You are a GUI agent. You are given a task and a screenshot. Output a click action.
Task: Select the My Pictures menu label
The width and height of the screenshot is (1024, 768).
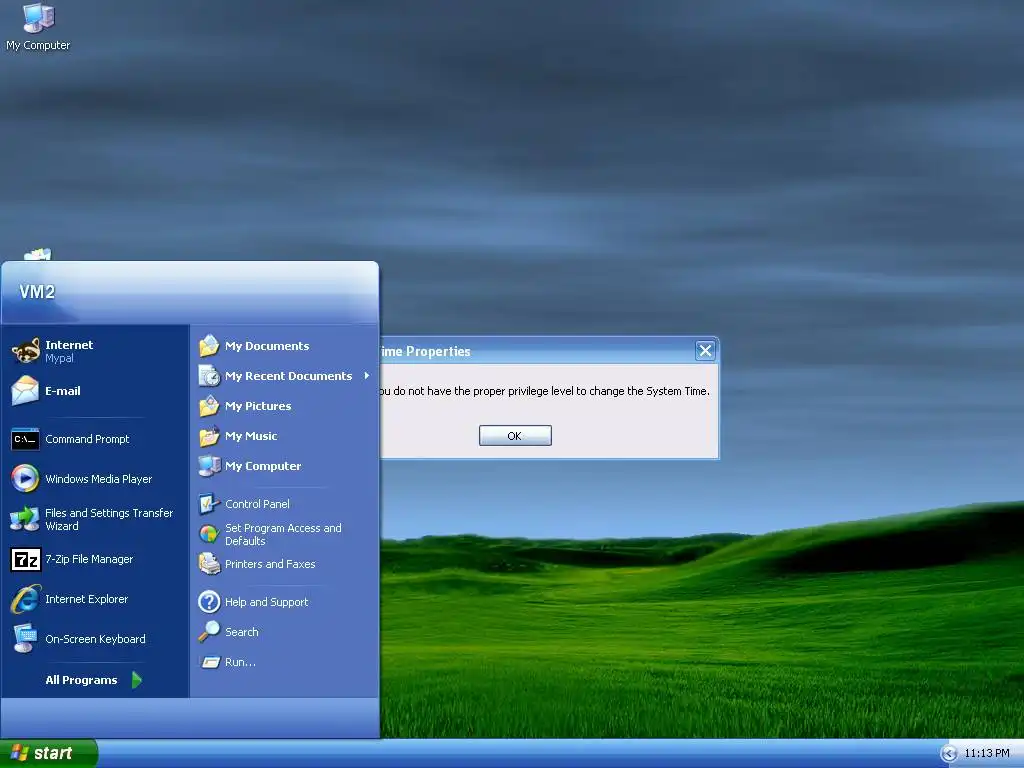[x=258, y=406]
